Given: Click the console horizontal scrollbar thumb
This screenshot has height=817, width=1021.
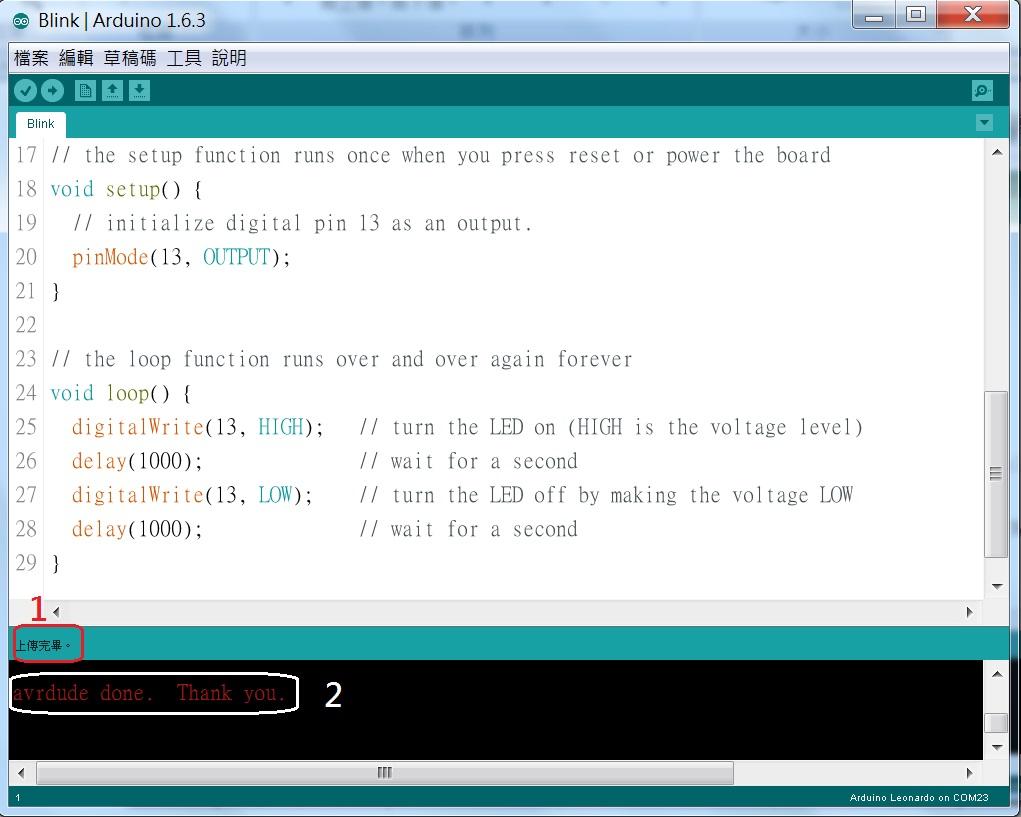Looking at the screenshot, I should point(385,773).
